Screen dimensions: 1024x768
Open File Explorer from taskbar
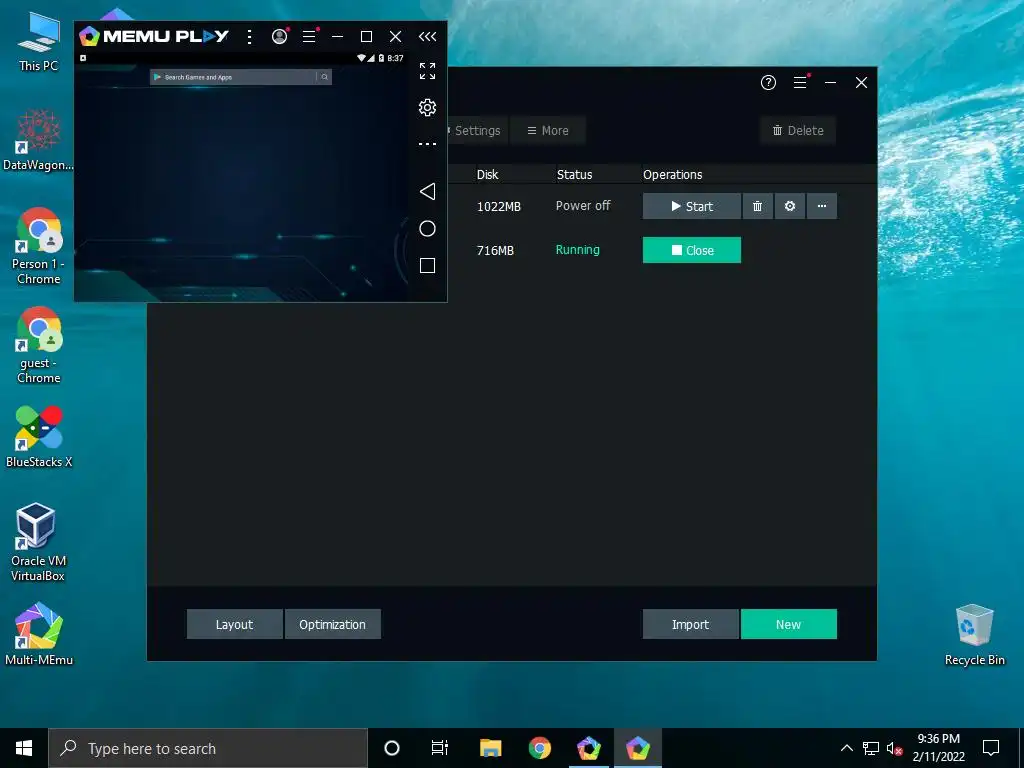pos(490,748)
